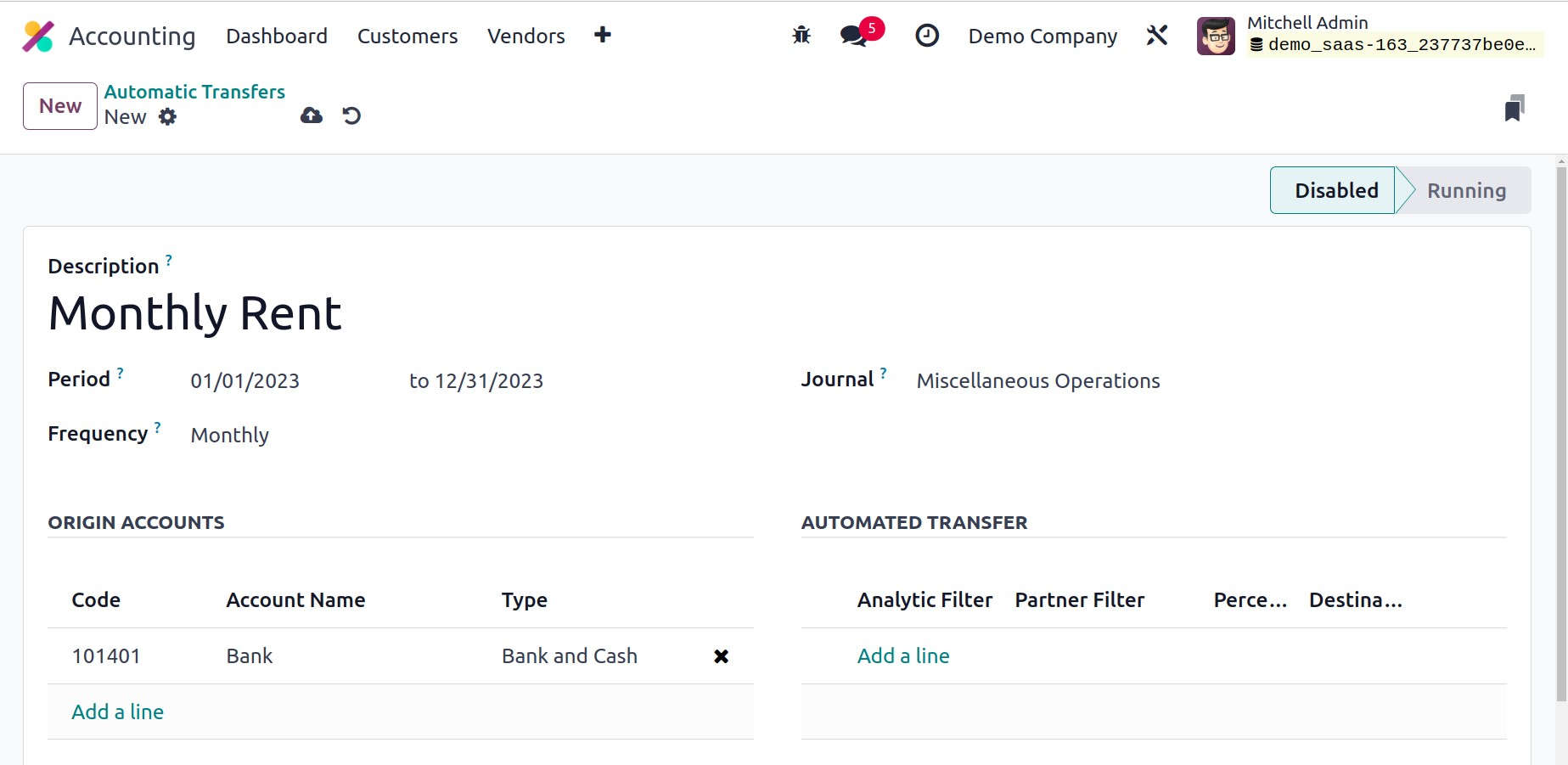The image size is (1568, 765).
Task: Remove the Bank origin account line
Action: [x=721, y=656]
